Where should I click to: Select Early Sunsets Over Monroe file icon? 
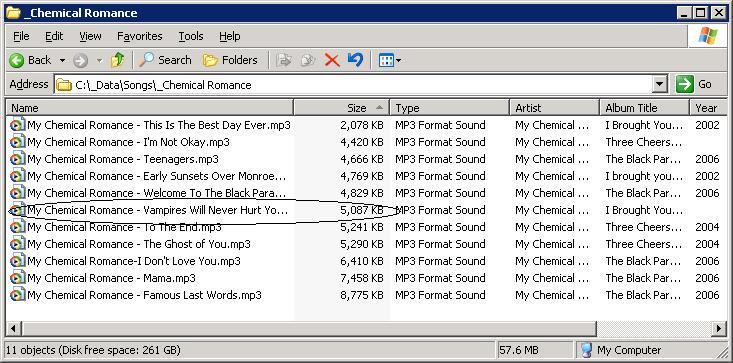click(x=17, y=176)
